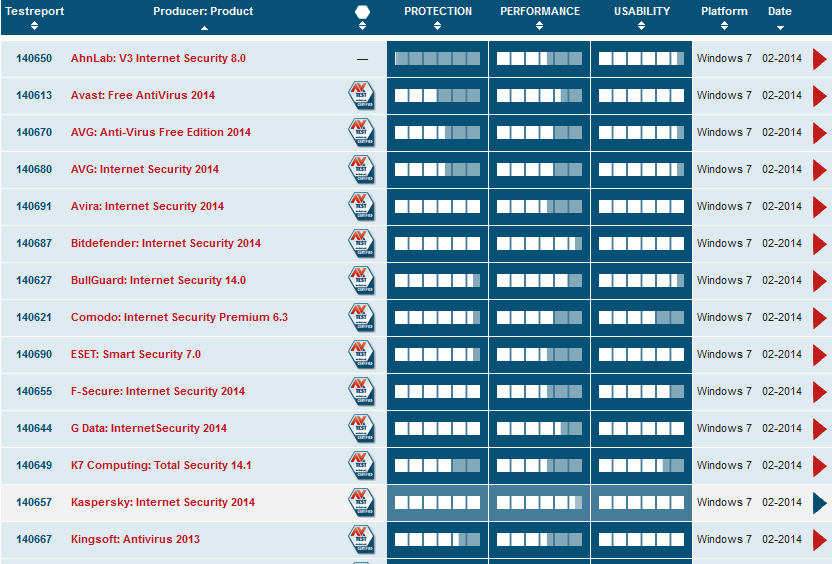Sort by USABILITY column arrows

(x=641, y=25)
